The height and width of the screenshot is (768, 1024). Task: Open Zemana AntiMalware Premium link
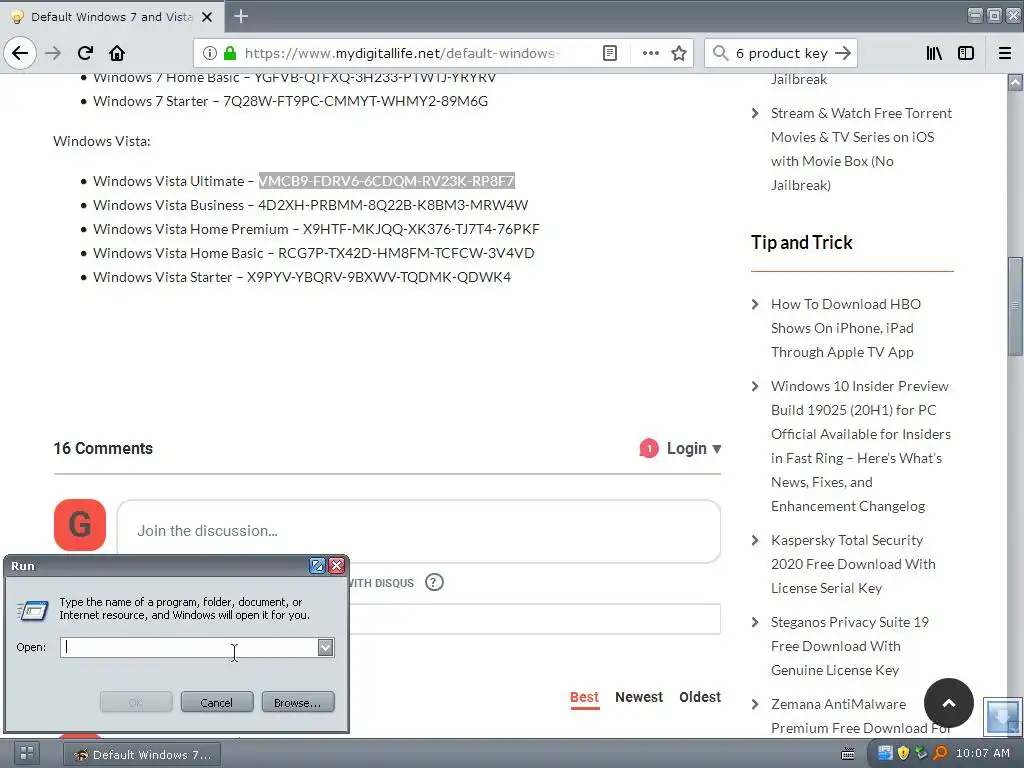[x=861, y=716]
